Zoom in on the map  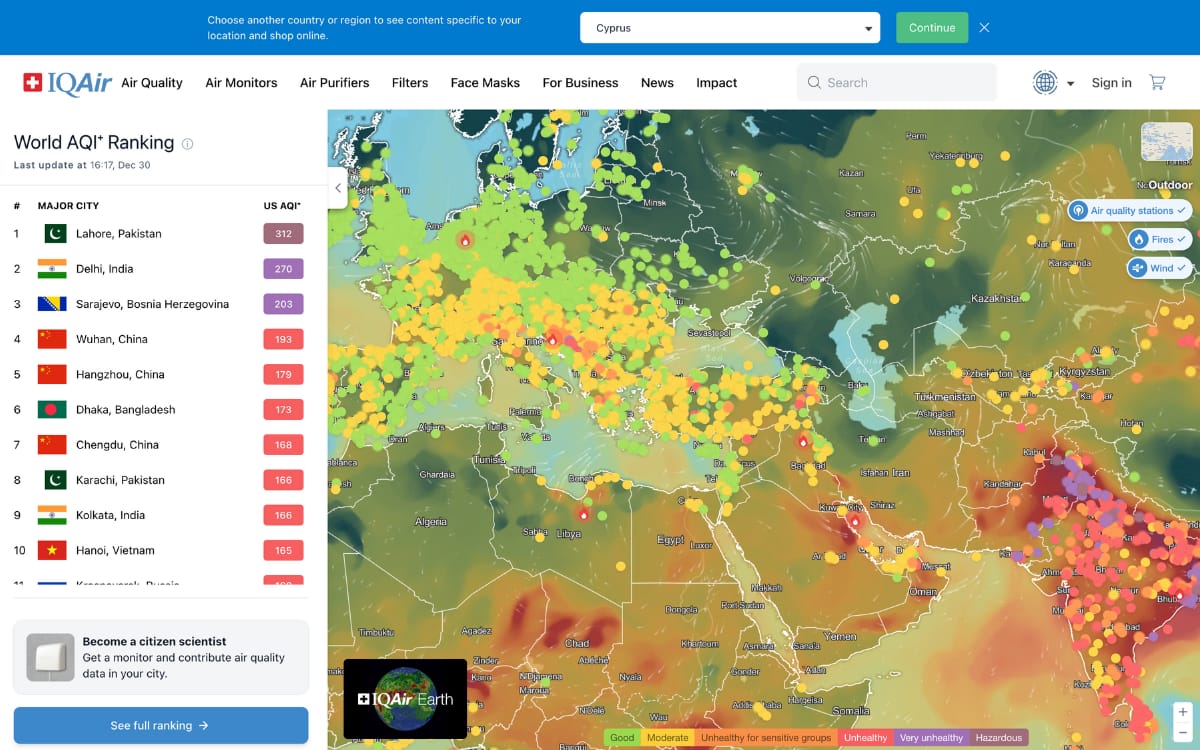[x=1183, y=712]
